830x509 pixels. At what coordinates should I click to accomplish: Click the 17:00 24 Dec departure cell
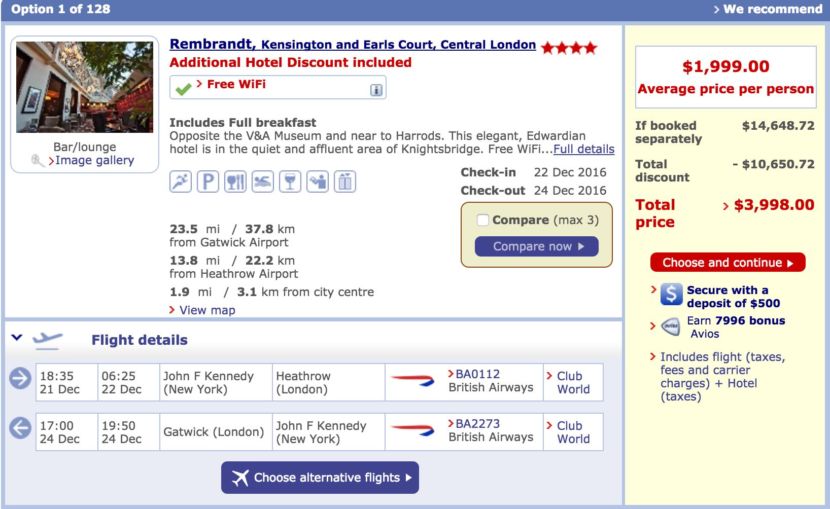click(x=67, y=432)
